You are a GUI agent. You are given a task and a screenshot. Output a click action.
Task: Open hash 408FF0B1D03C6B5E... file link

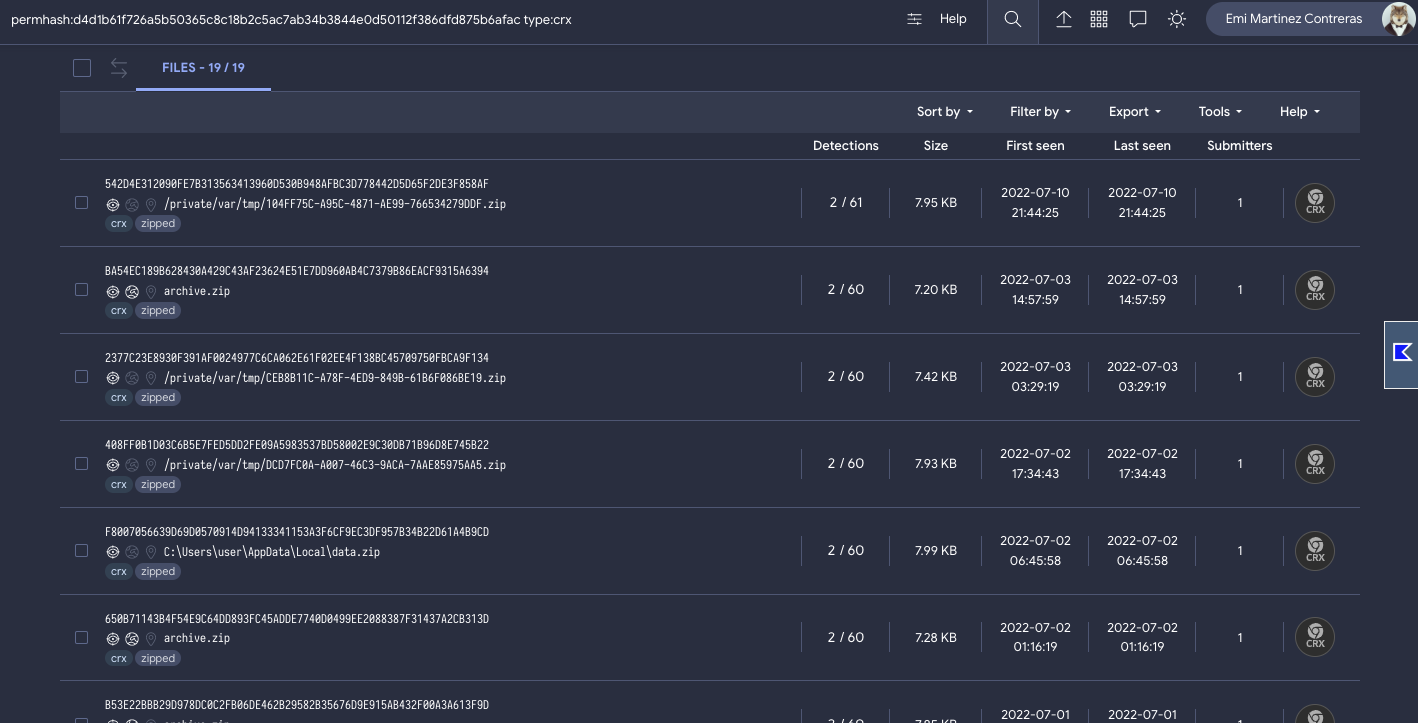click(x=297, y=445)
